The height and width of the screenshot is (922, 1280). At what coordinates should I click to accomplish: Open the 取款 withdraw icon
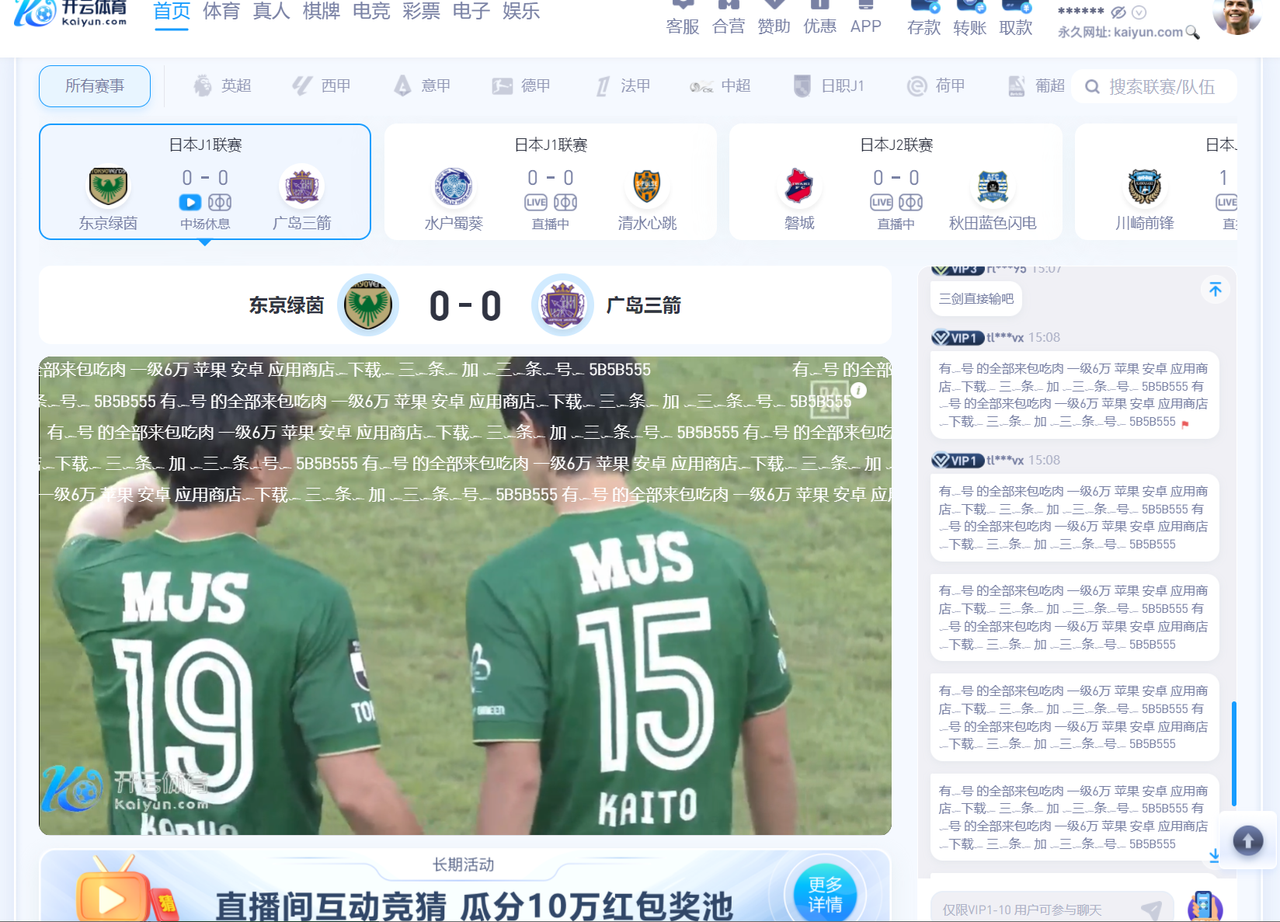[1016, 17]
